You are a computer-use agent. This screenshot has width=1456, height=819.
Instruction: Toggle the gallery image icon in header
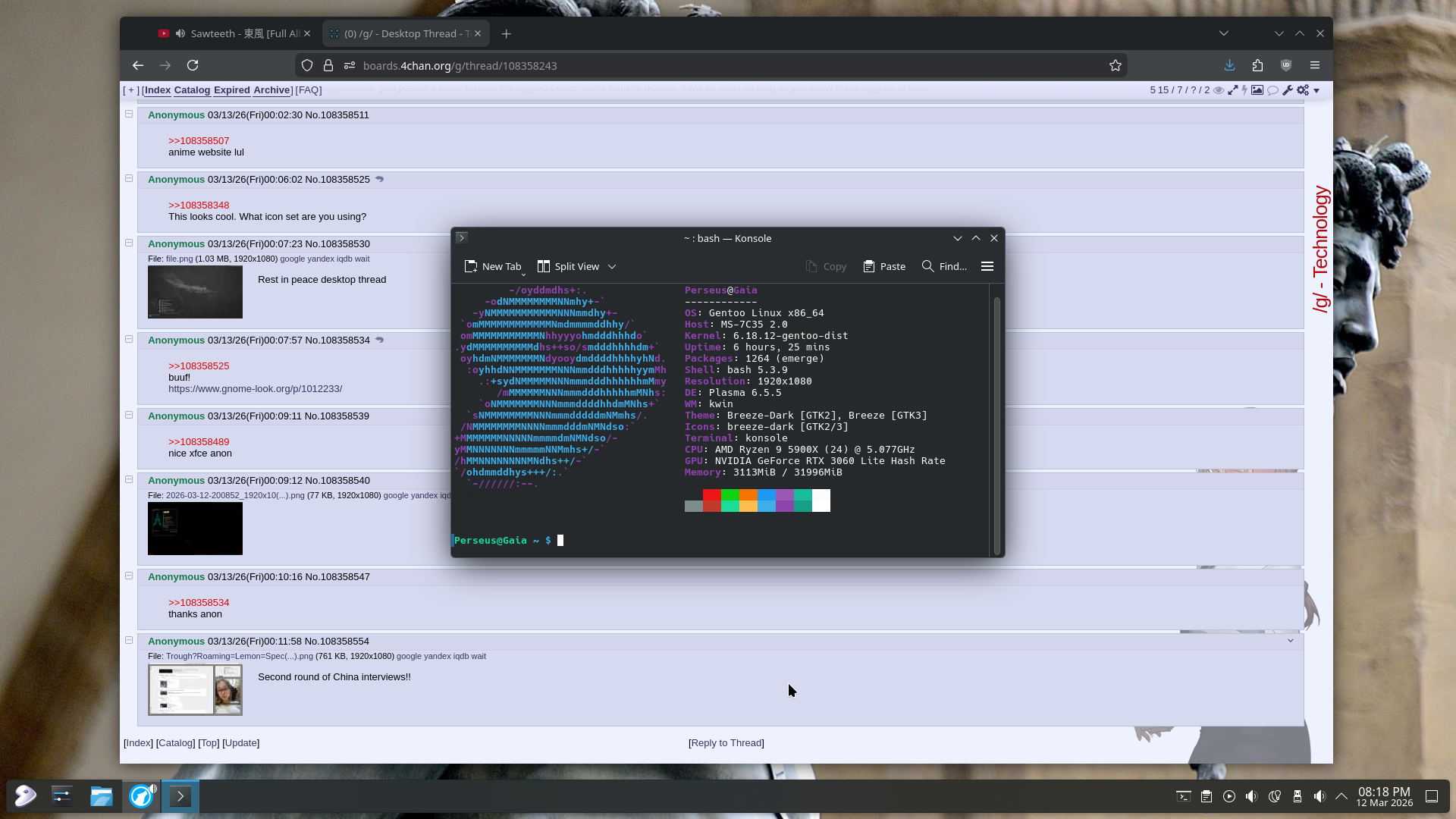tap(1257, 90)
